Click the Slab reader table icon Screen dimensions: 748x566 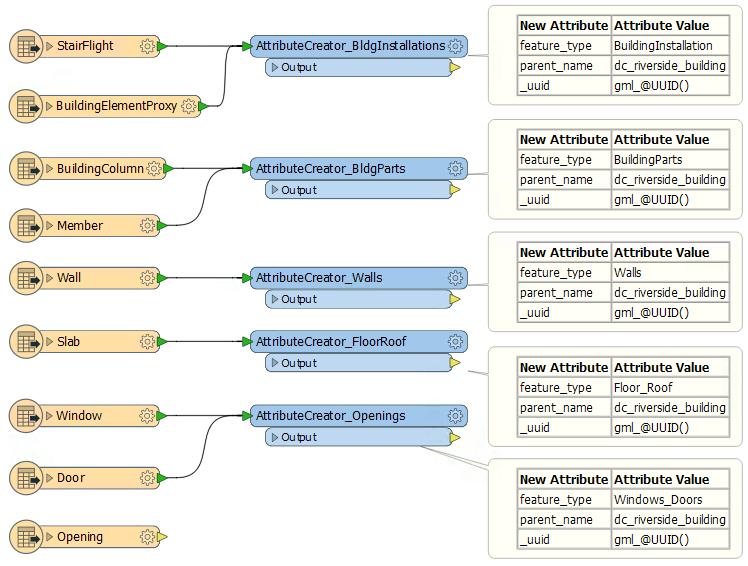click(x=27, y=342)
